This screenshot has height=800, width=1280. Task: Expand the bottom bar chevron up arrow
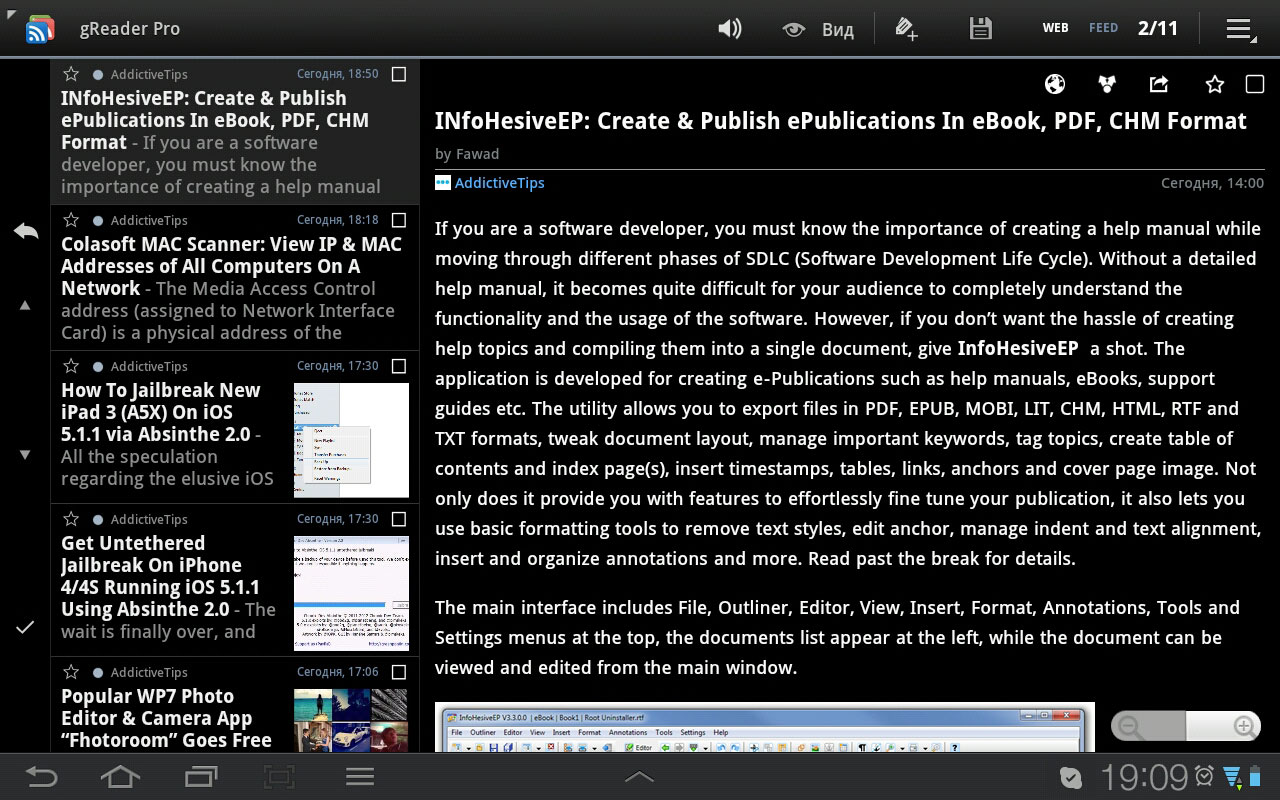639,776
